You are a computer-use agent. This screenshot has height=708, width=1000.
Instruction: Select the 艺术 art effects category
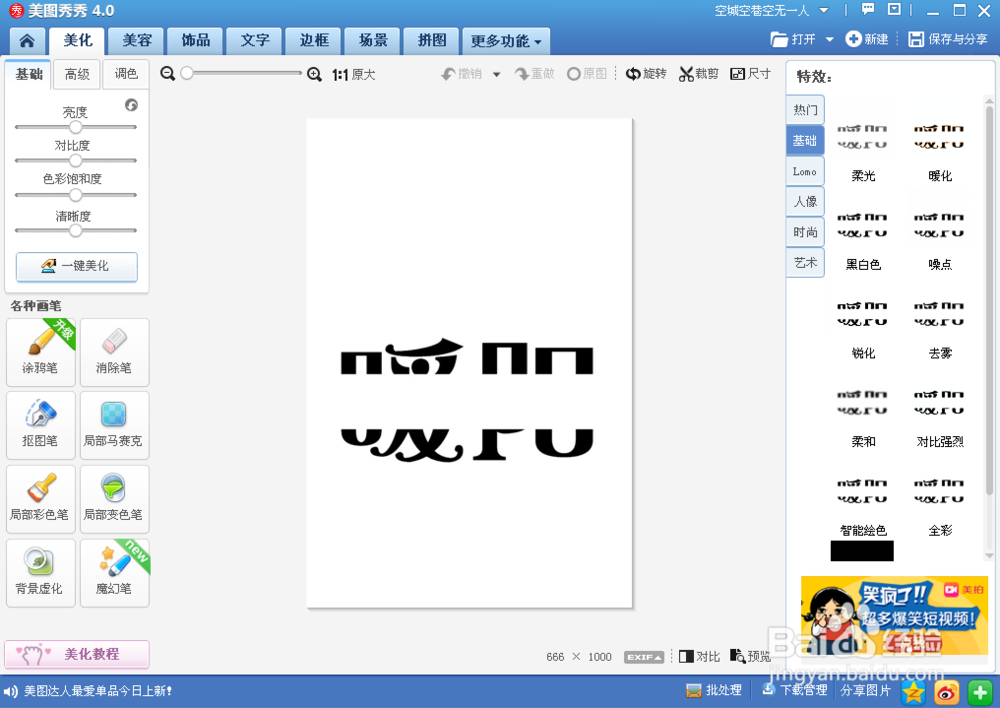pos(805,263)
